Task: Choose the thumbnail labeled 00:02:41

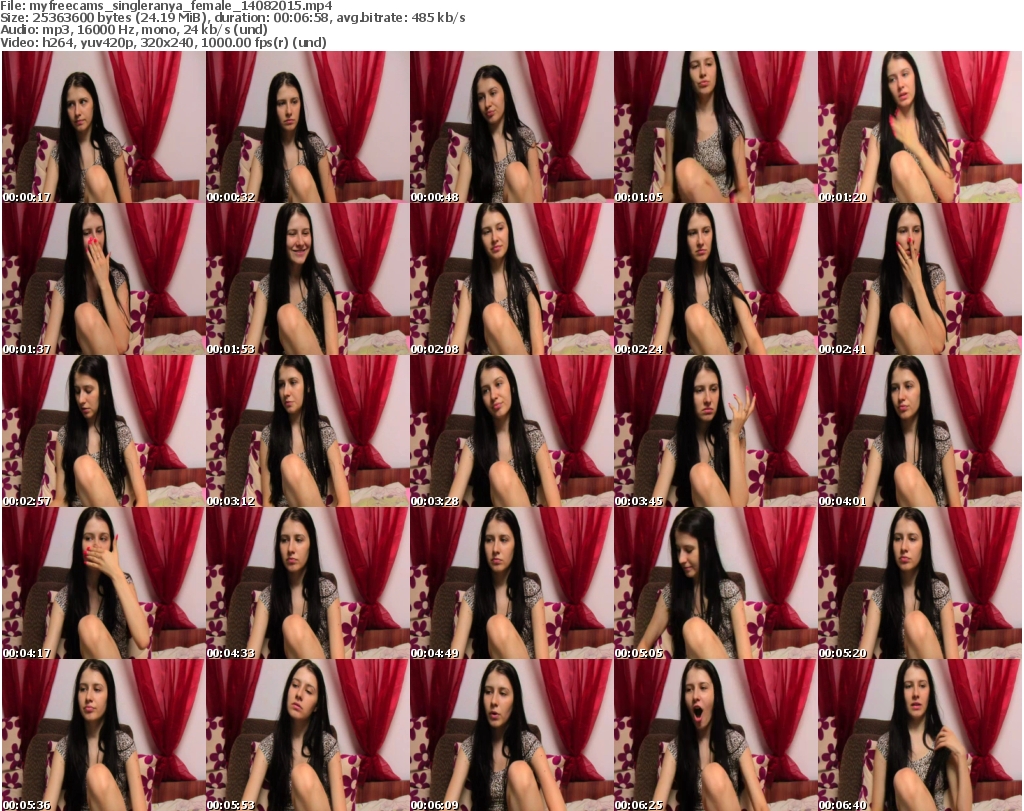Action: coord(919,279)
